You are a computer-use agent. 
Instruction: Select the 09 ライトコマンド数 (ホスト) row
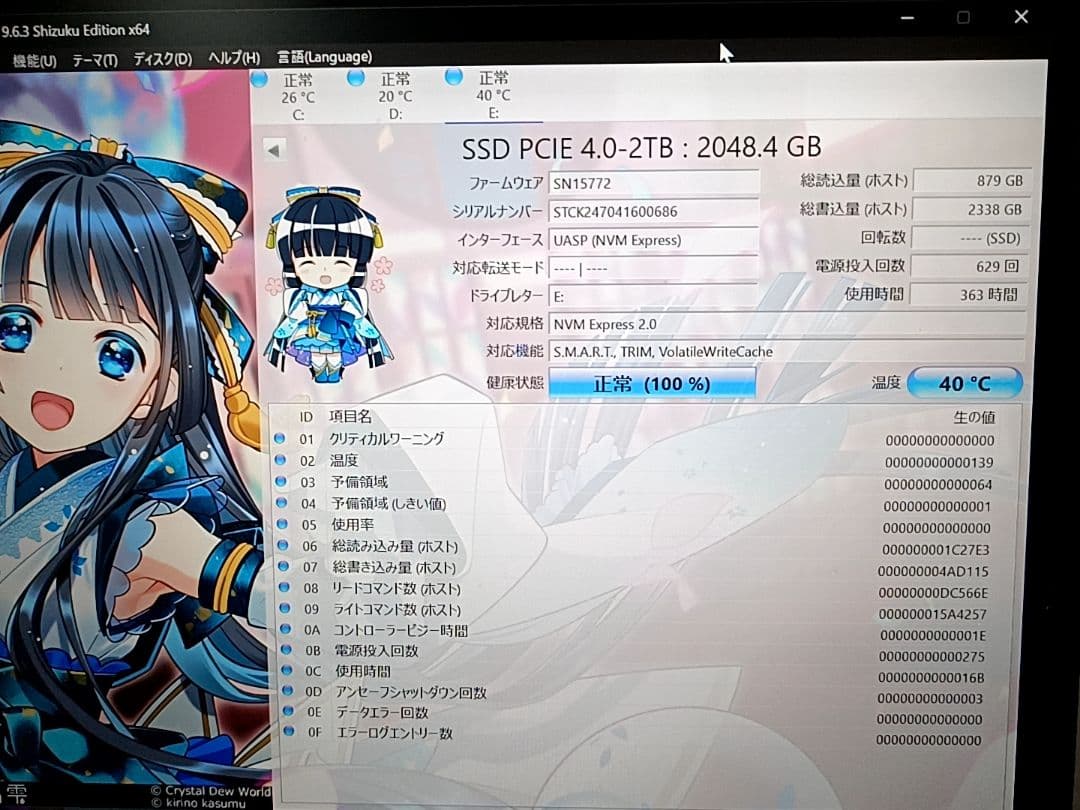point(634,610)
